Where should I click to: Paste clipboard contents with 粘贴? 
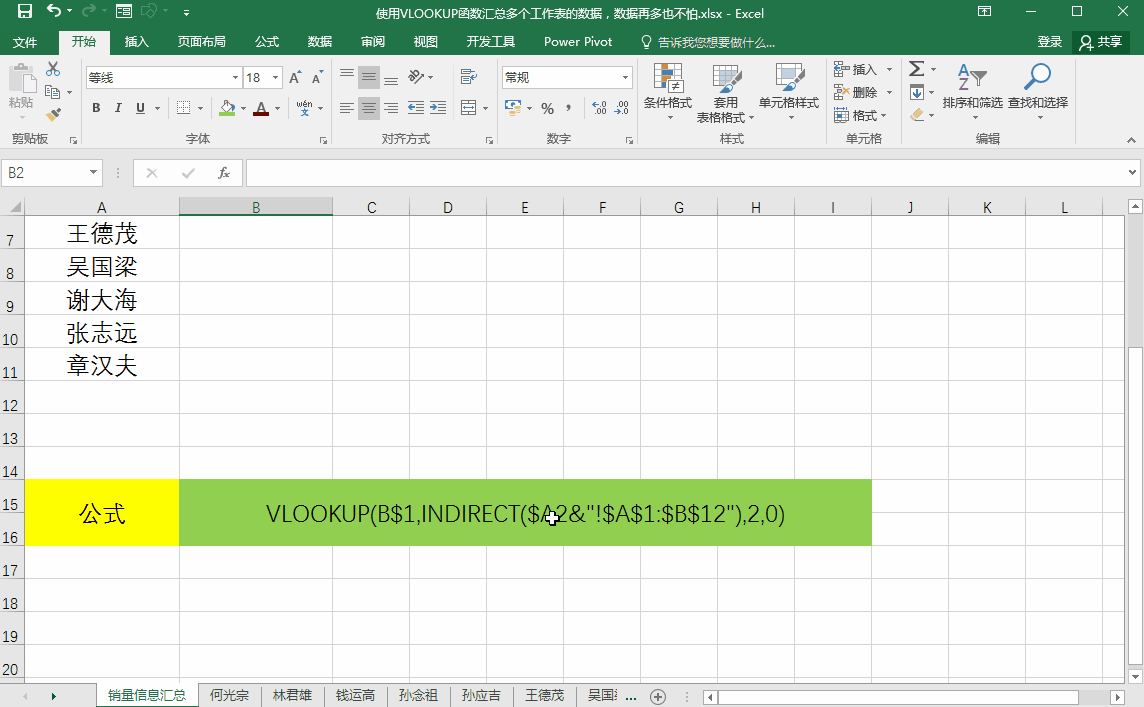(x=21, y=91)
